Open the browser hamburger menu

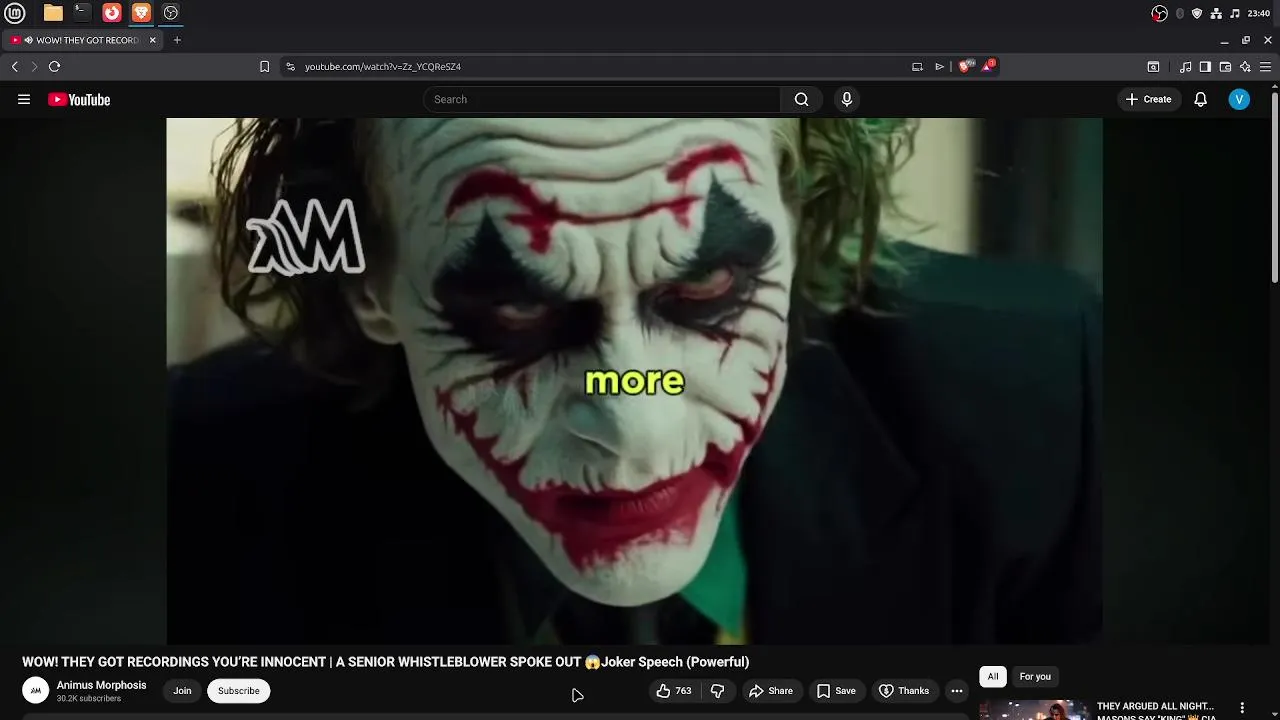(1265, 67)
